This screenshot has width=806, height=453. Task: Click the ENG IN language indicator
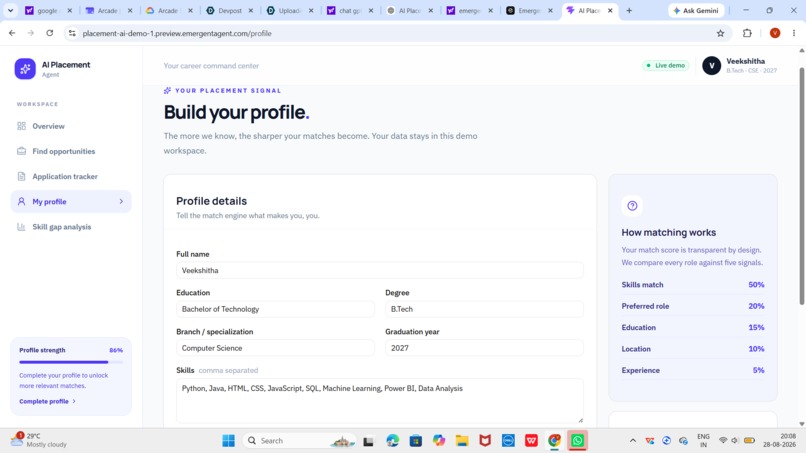pos(703,441)
